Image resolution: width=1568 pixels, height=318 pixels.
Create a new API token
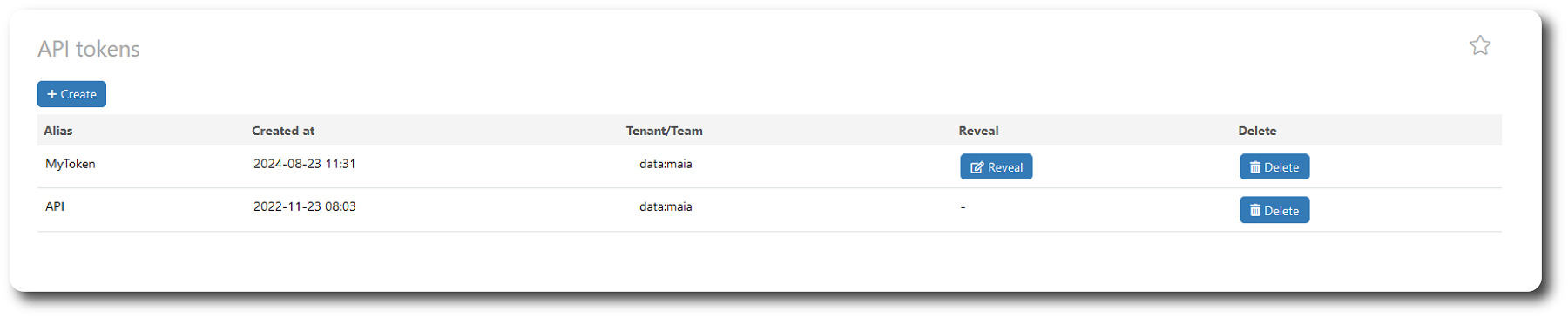tap(71, 94)
